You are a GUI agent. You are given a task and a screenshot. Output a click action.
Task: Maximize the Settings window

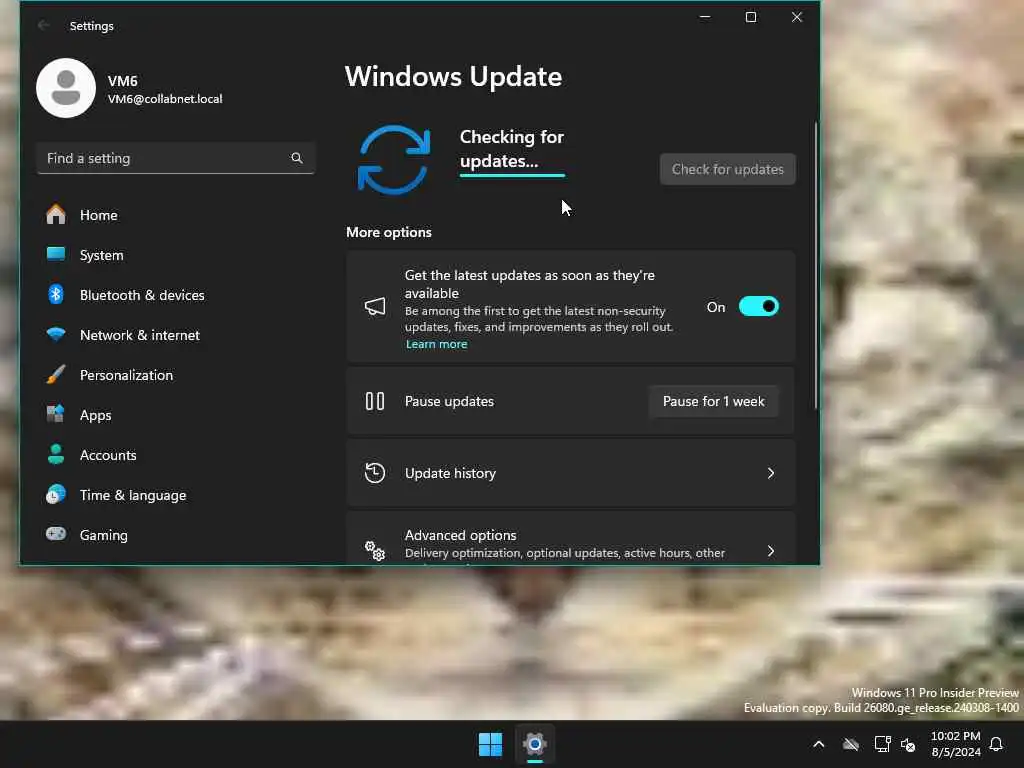point(751,17)
